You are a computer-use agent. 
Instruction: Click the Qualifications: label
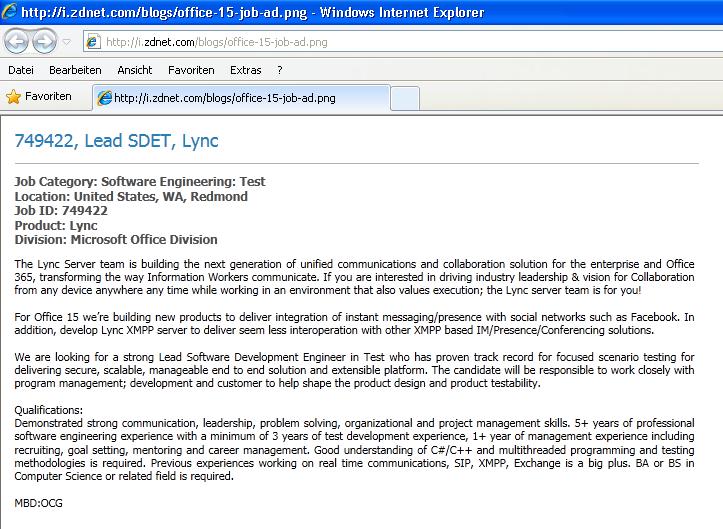(48, 410)
